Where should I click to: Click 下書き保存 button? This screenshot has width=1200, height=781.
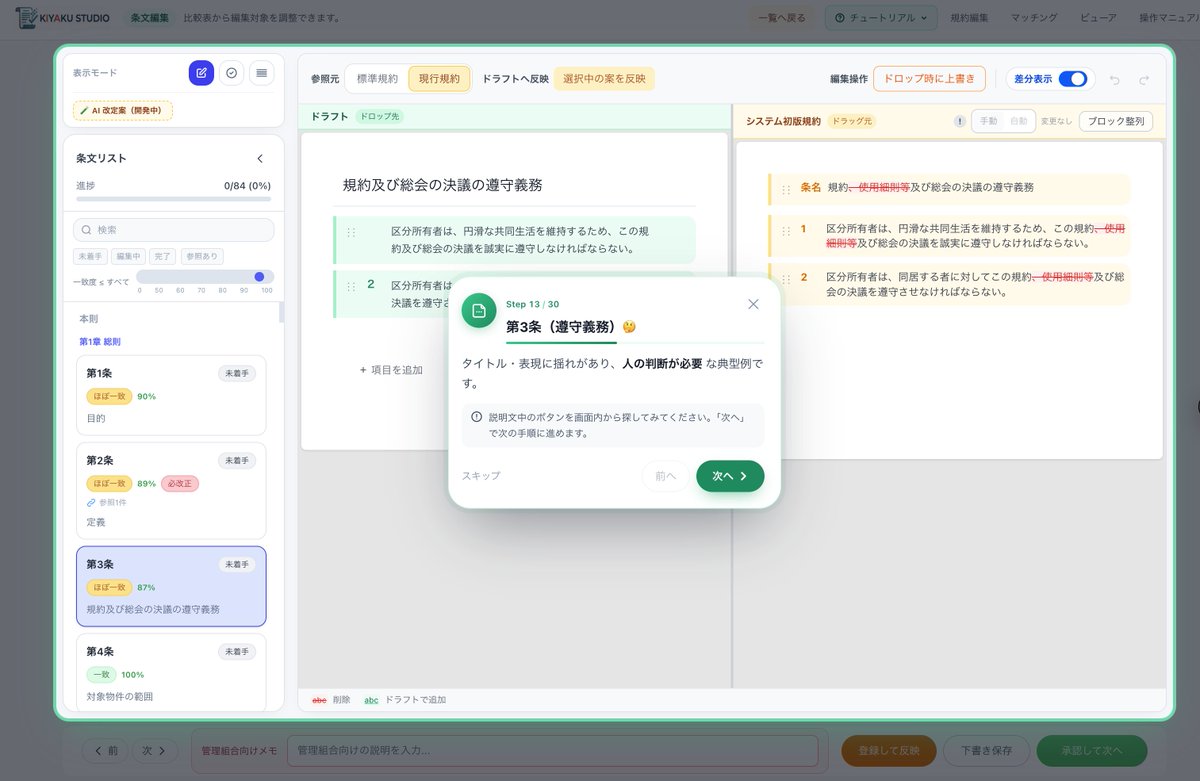pos(986,750)
